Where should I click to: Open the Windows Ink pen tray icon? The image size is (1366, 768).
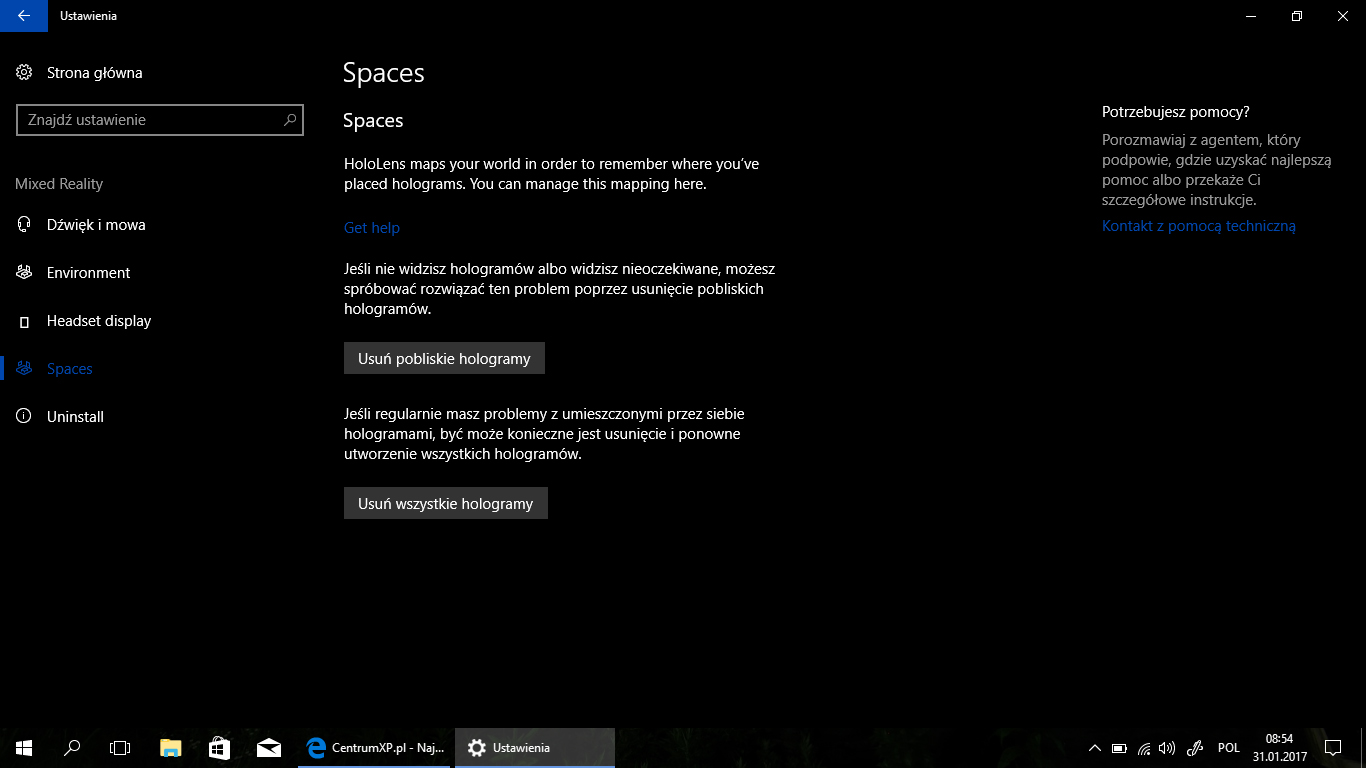point(1194,748)
